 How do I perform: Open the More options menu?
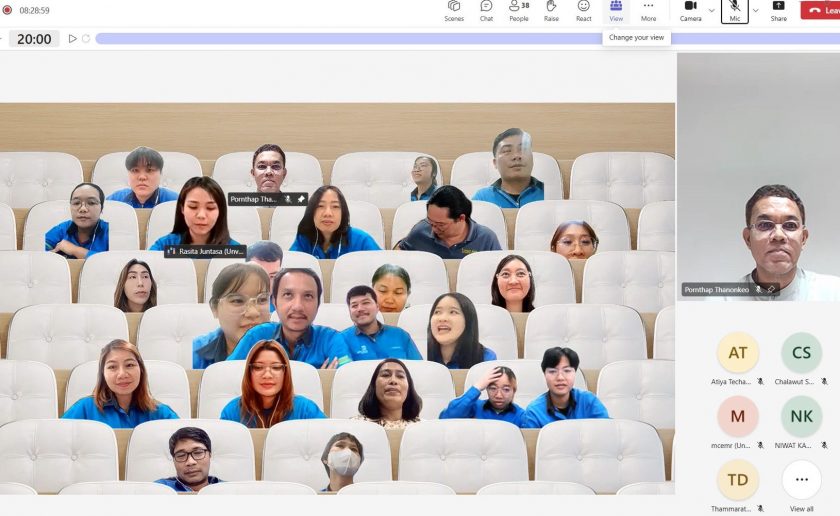click(x=648, y=11)
